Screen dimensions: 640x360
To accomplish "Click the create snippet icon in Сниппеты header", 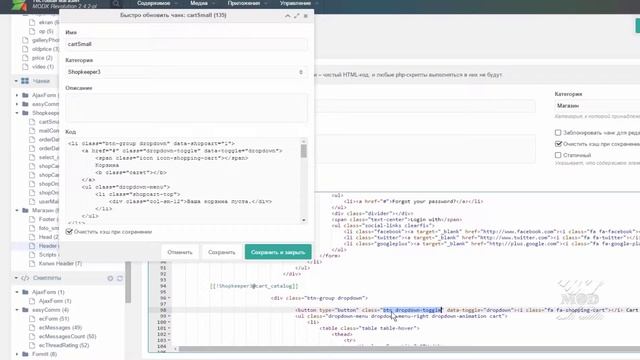I will point(110,278).
